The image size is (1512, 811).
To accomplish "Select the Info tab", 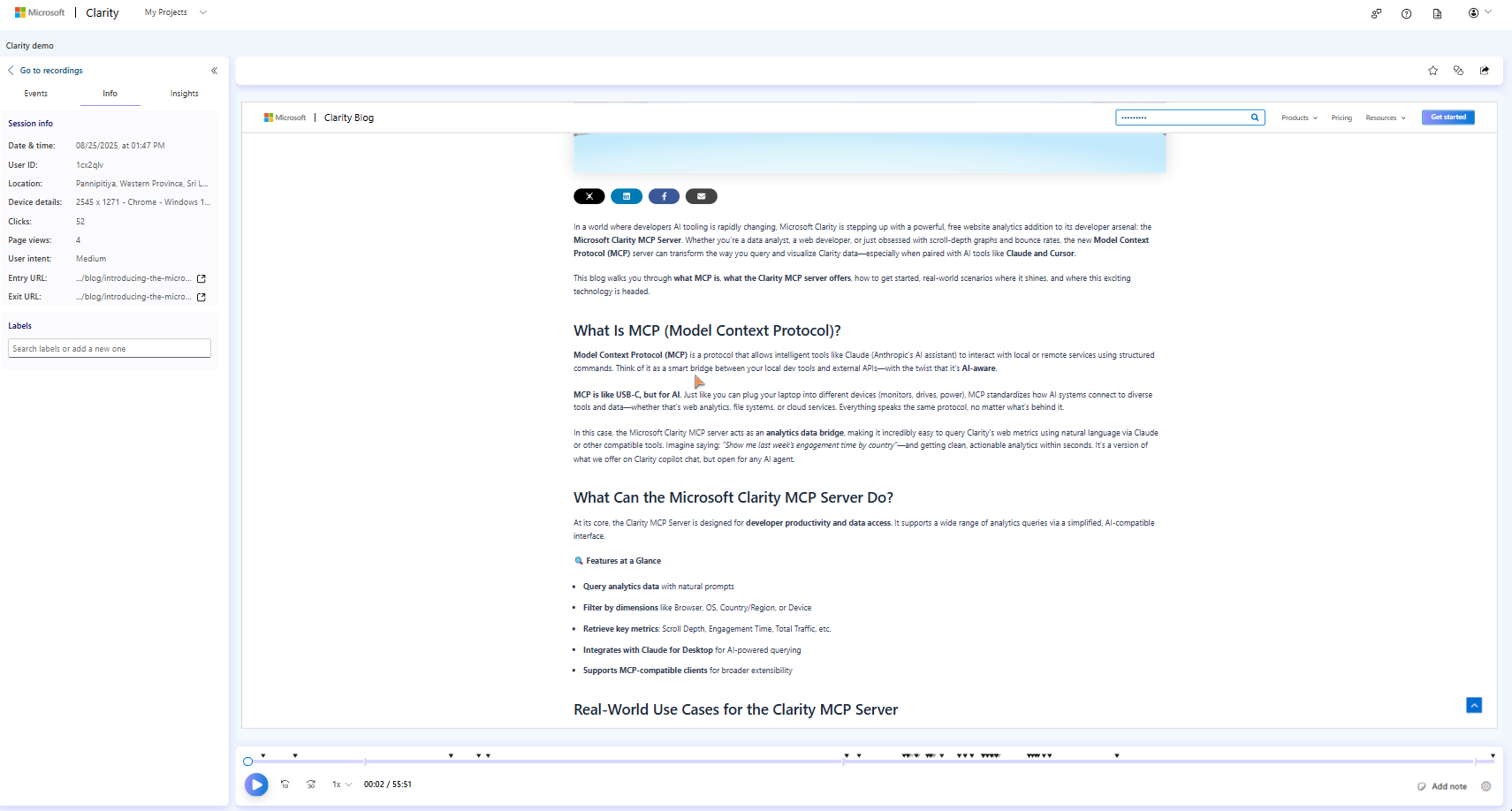I will point(110,94).
